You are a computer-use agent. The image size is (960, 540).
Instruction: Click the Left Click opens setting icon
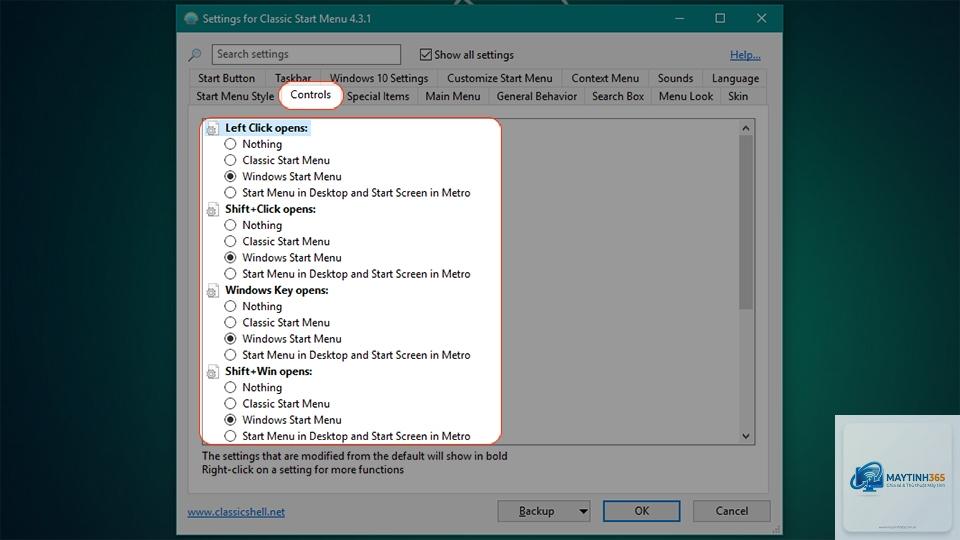point(212,129)
